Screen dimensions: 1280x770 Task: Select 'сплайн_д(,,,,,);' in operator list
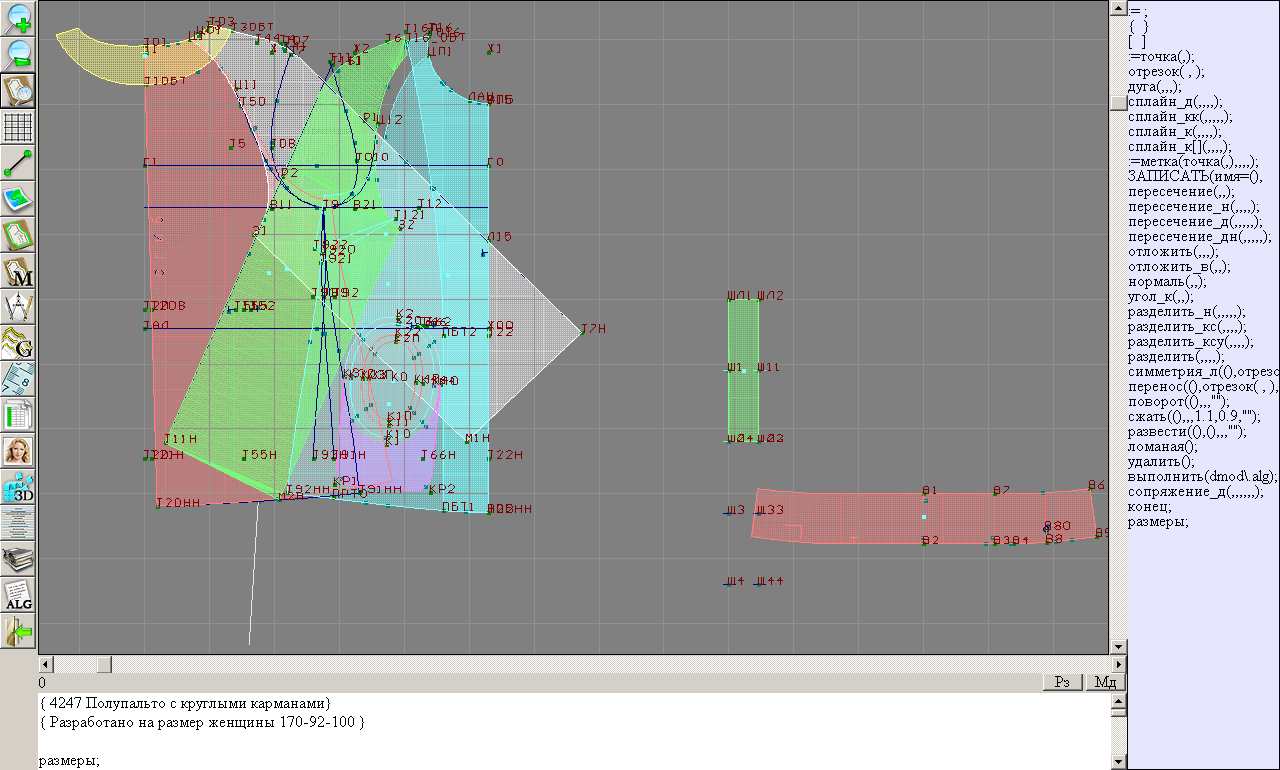[x=1175, y=102]
